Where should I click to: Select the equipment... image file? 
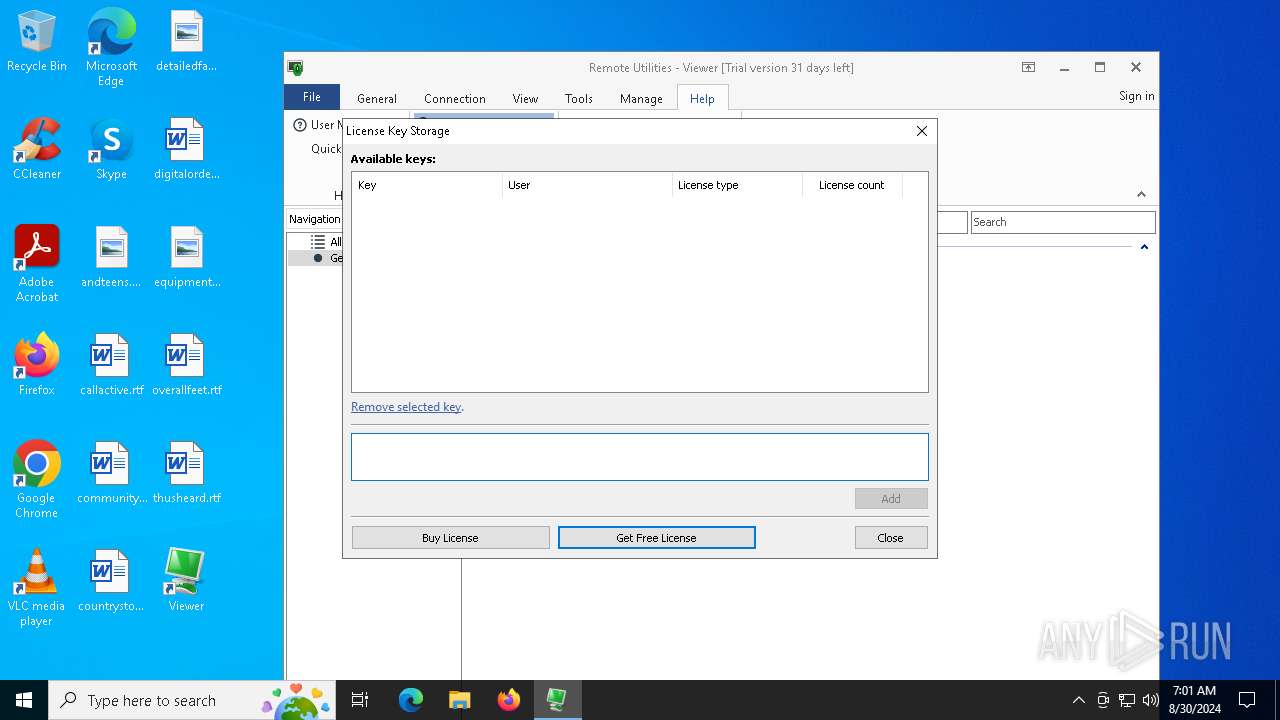(x=186, y=257)
